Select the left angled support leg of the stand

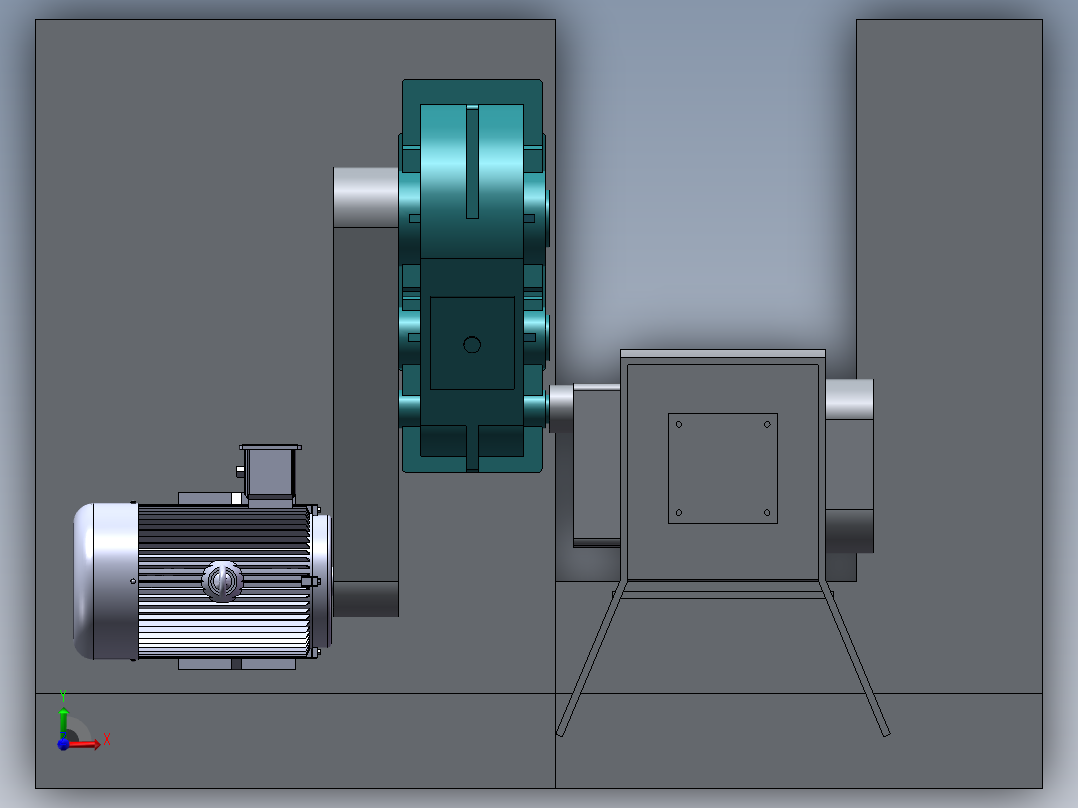point(591,659)
